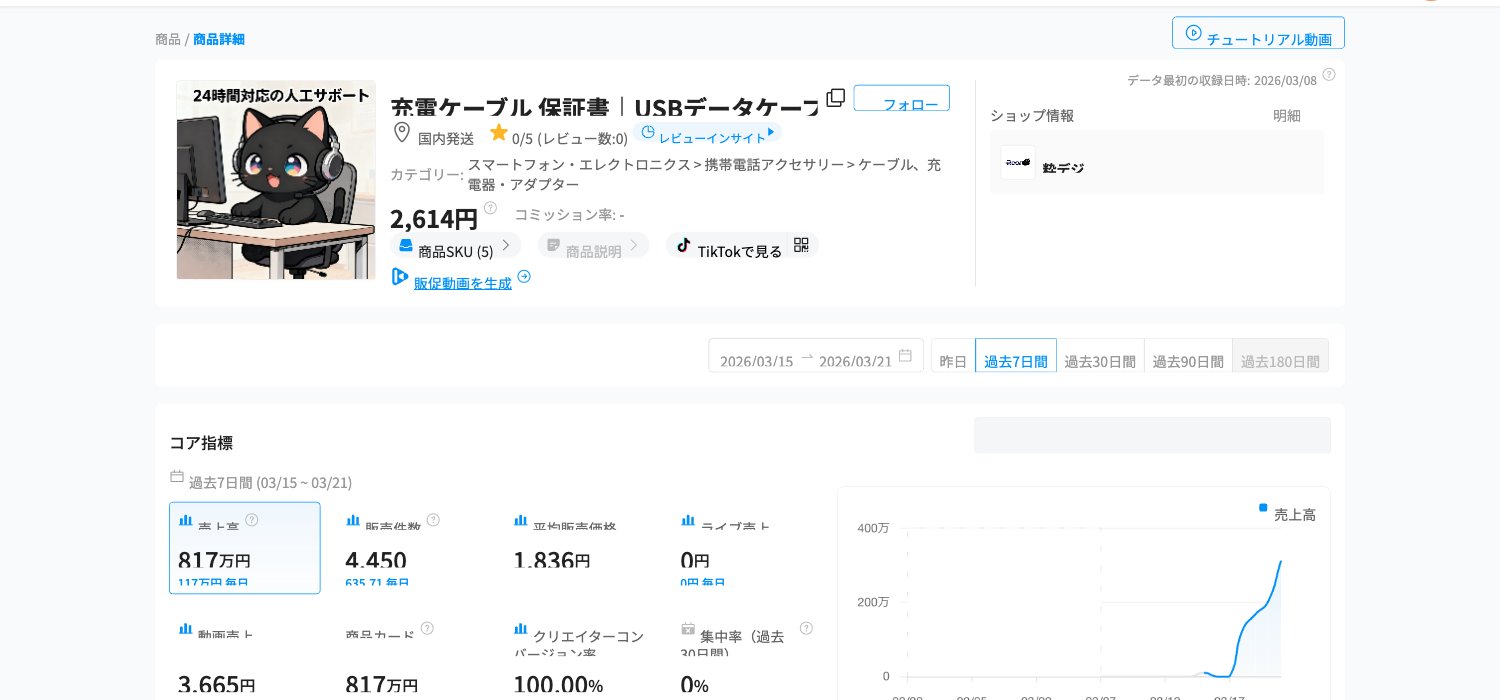Expand the 商品説明 description section

pyautogui.click(x=594, y=245)
